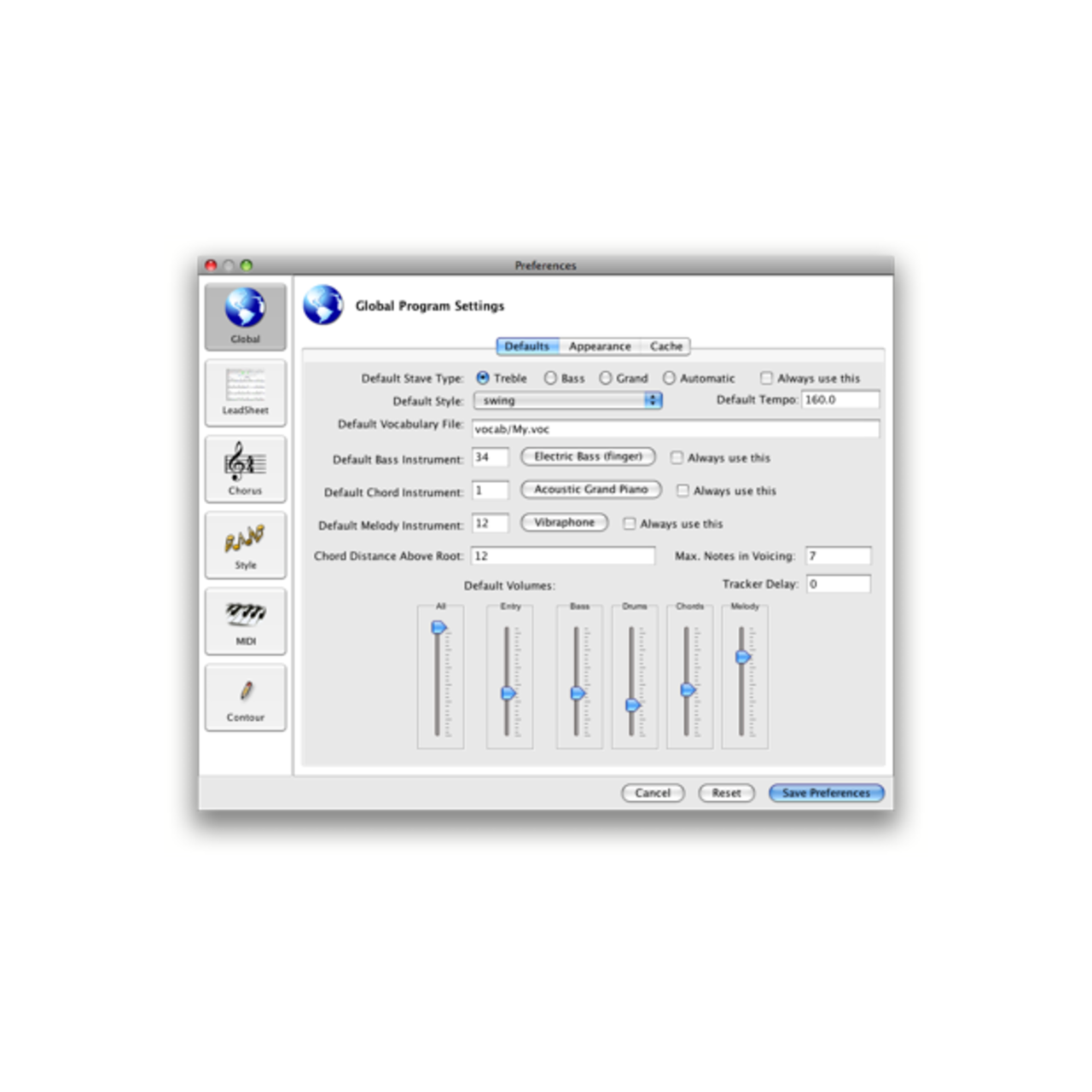
Task: Check Always use this for bass instrument
Action: [677, 458]
